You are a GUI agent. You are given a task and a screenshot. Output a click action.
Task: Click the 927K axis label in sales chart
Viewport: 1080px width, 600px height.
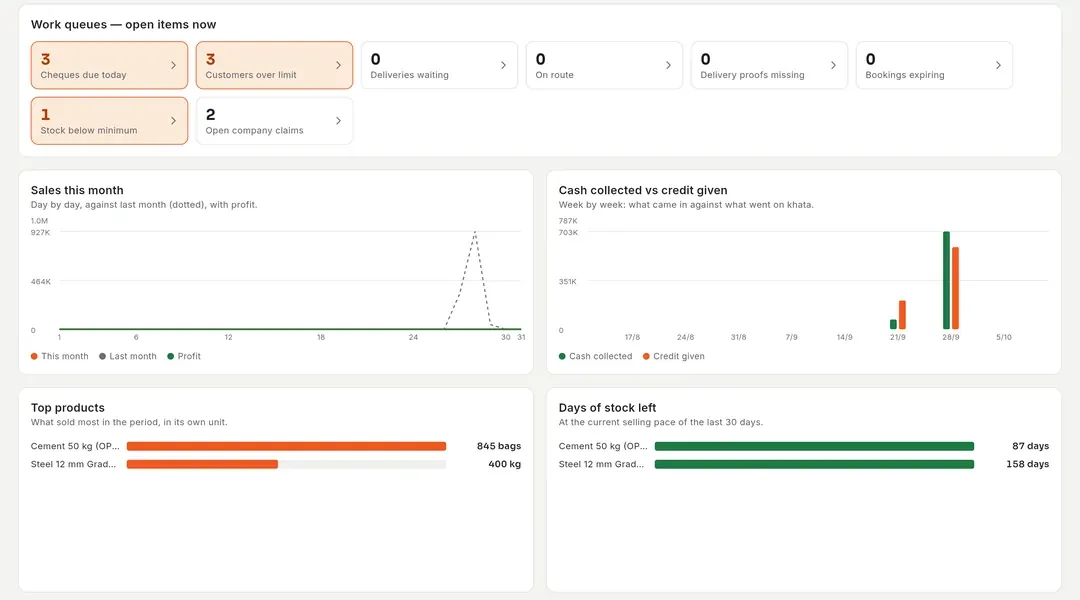coord(40,233)
